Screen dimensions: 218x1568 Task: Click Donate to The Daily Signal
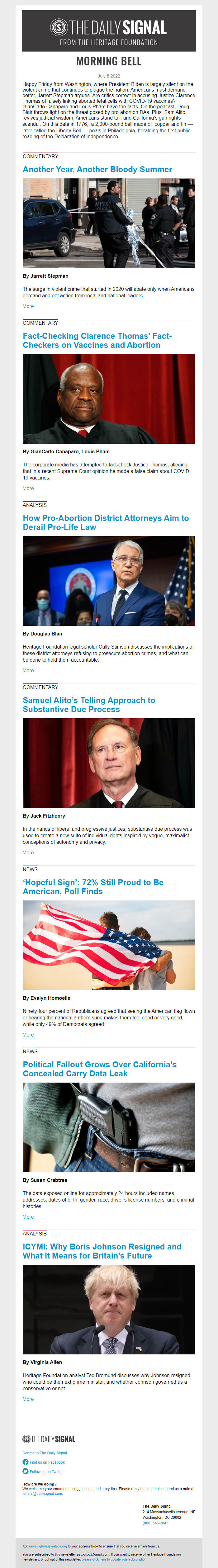45,1452
